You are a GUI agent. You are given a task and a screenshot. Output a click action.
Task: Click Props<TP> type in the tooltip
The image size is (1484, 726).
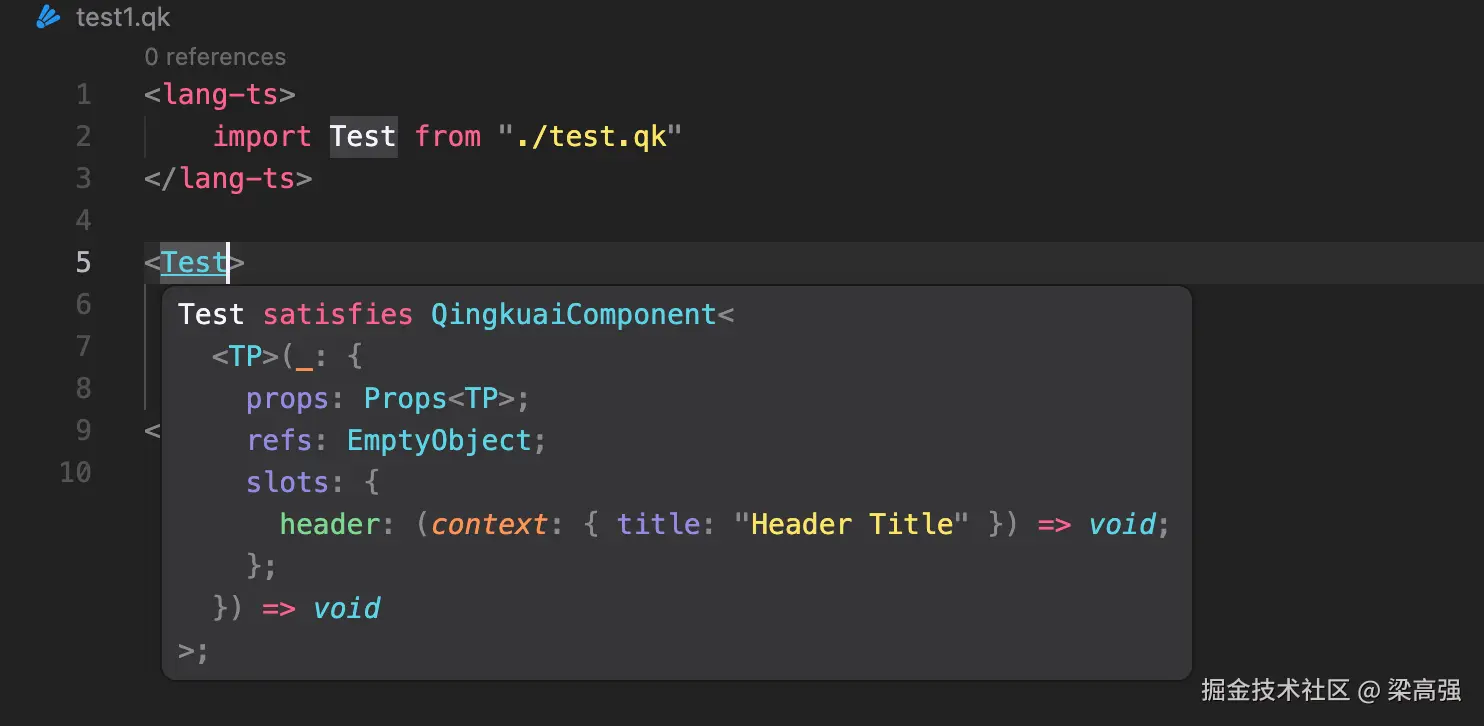tap(438, 398)
